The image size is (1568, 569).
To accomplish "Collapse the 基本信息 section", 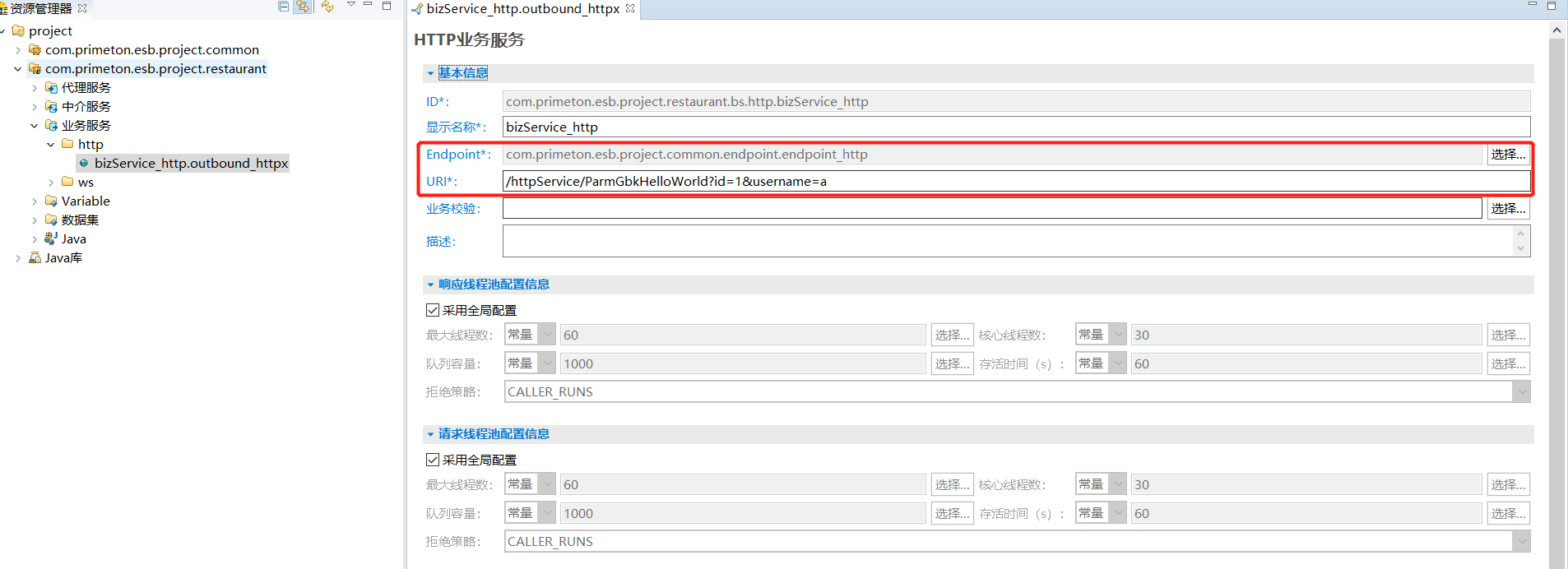I will coord(430,73).
